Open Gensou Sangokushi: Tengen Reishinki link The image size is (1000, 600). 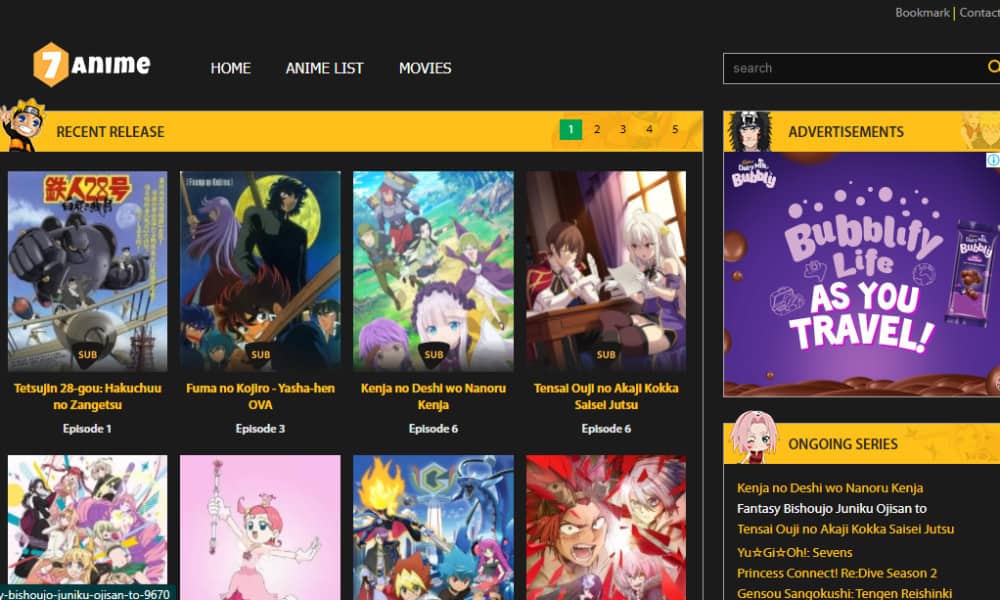844,593
